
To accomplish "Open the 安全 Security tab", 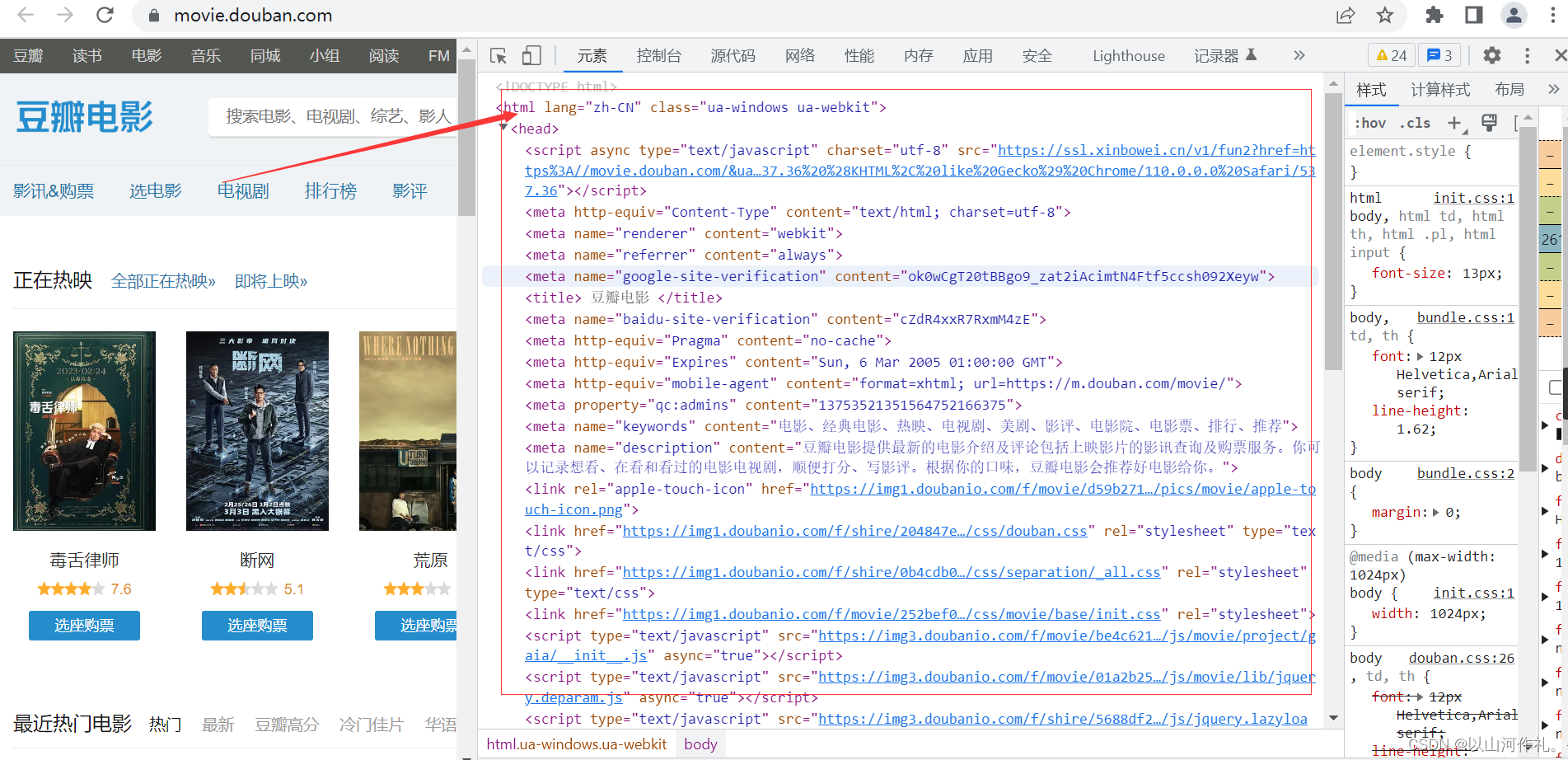I will (x=1037, y=55).
